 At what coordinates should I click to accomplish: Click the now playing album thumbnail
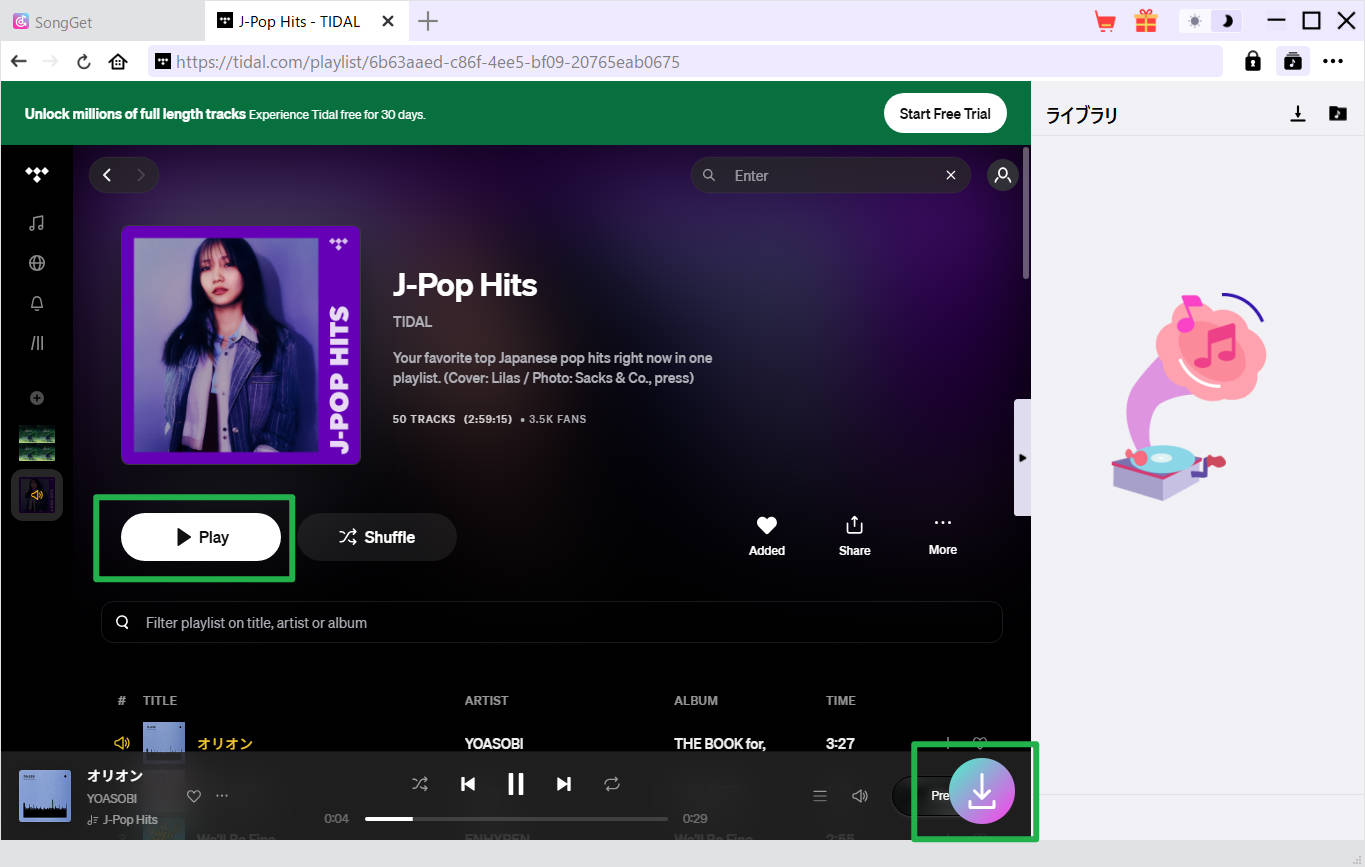45,796
